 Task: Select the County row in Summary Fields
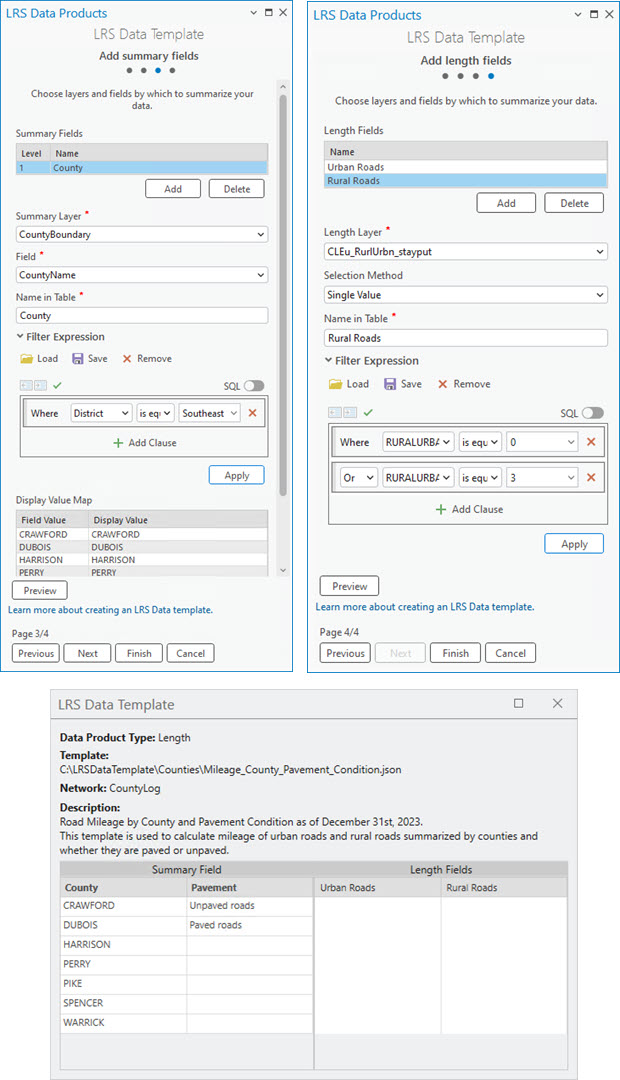click(x=142, y=167)
